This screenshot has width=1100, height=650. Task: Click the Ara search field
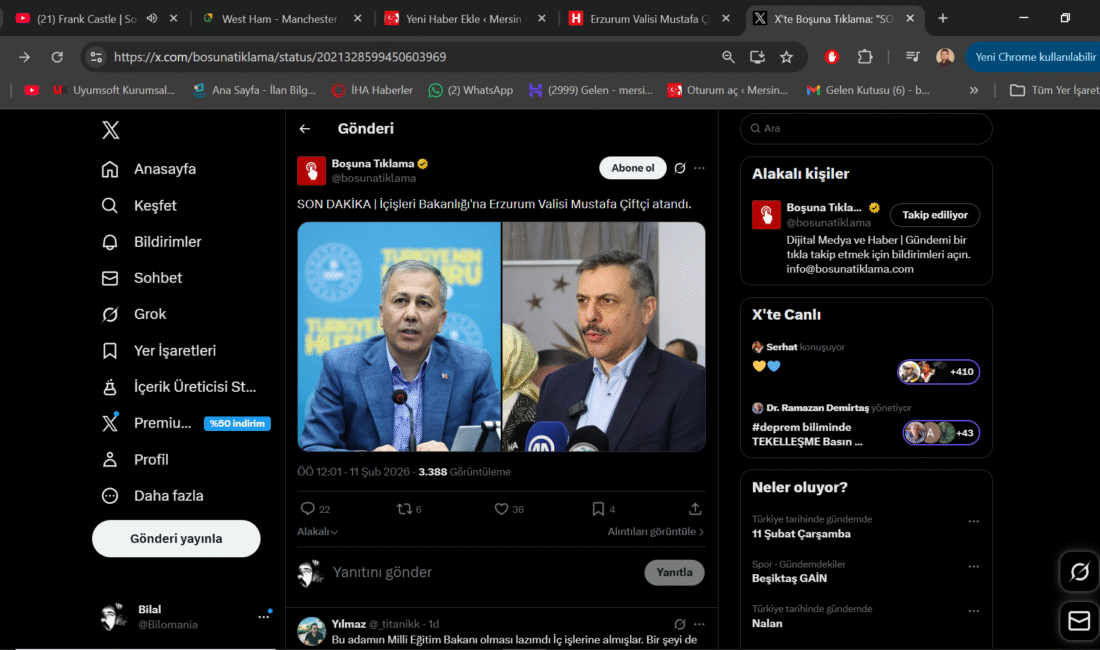pos(866,129)
